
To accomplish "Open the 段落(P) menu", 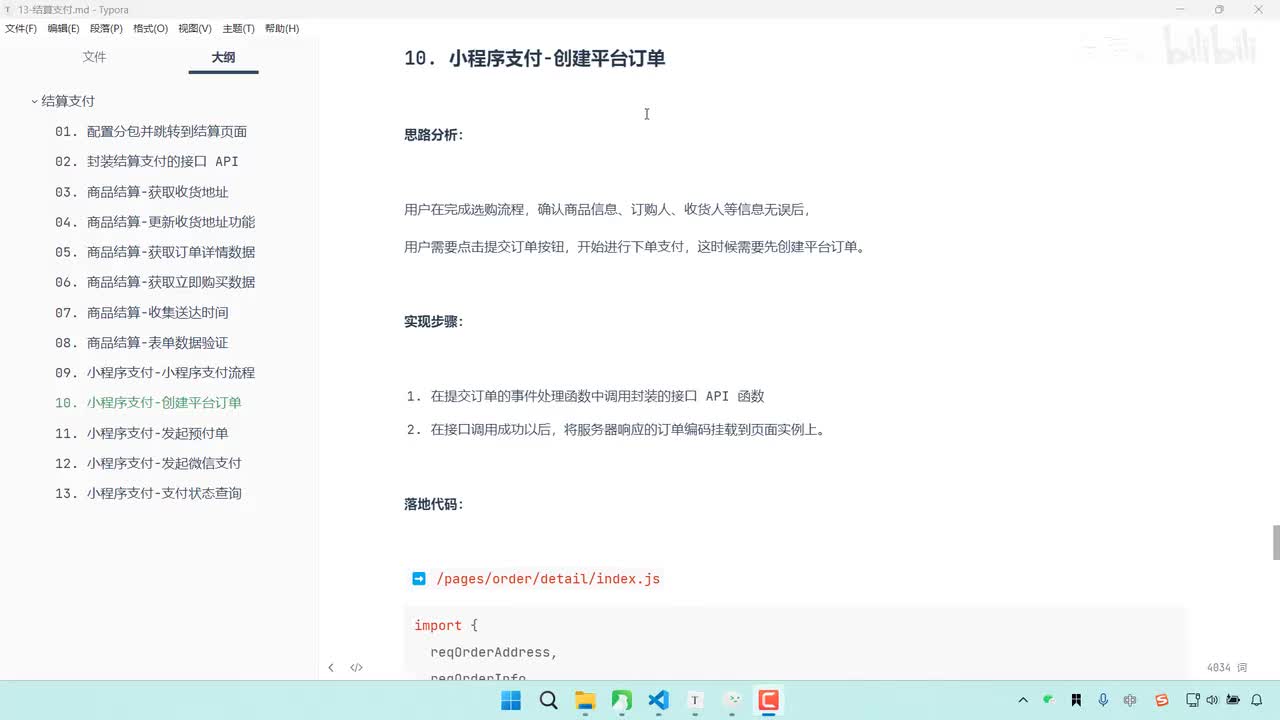I will 106,29.
